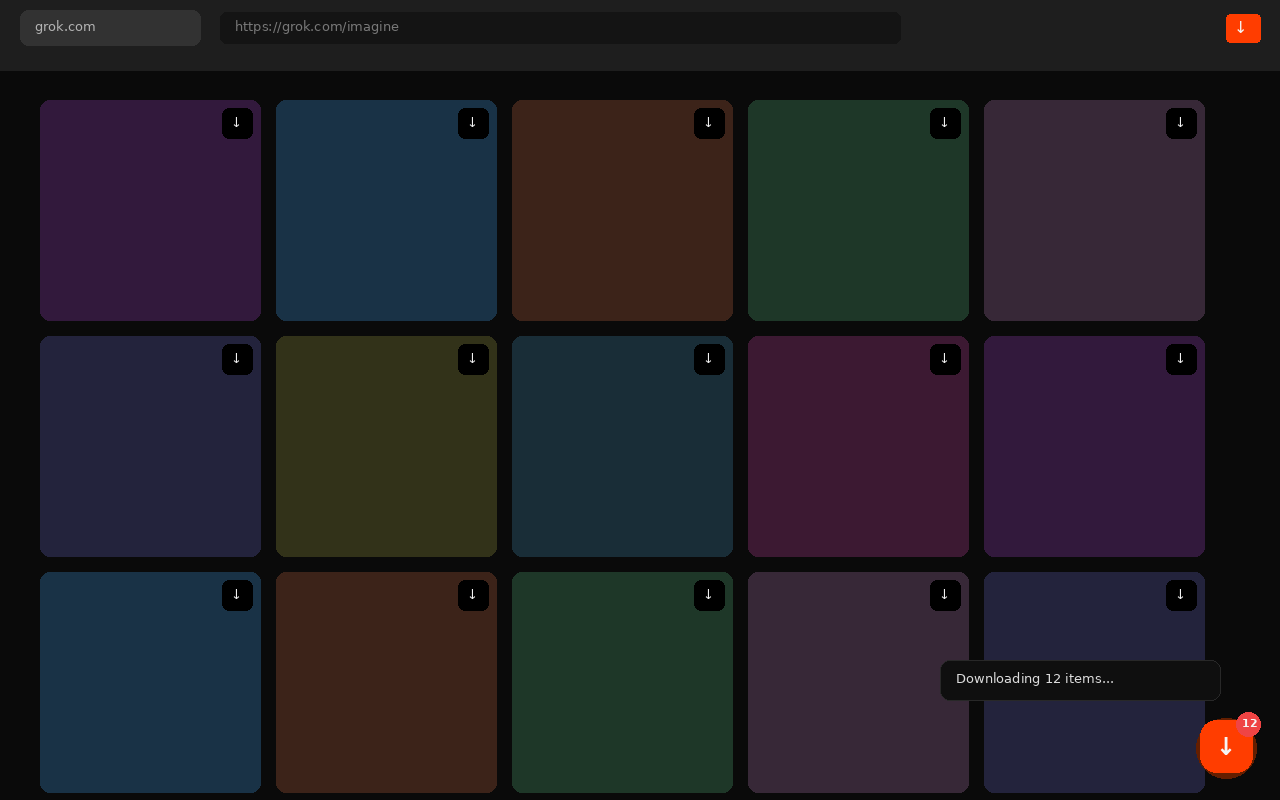
Task: Download the third-row green image
Action: click(x=709, y=595)
